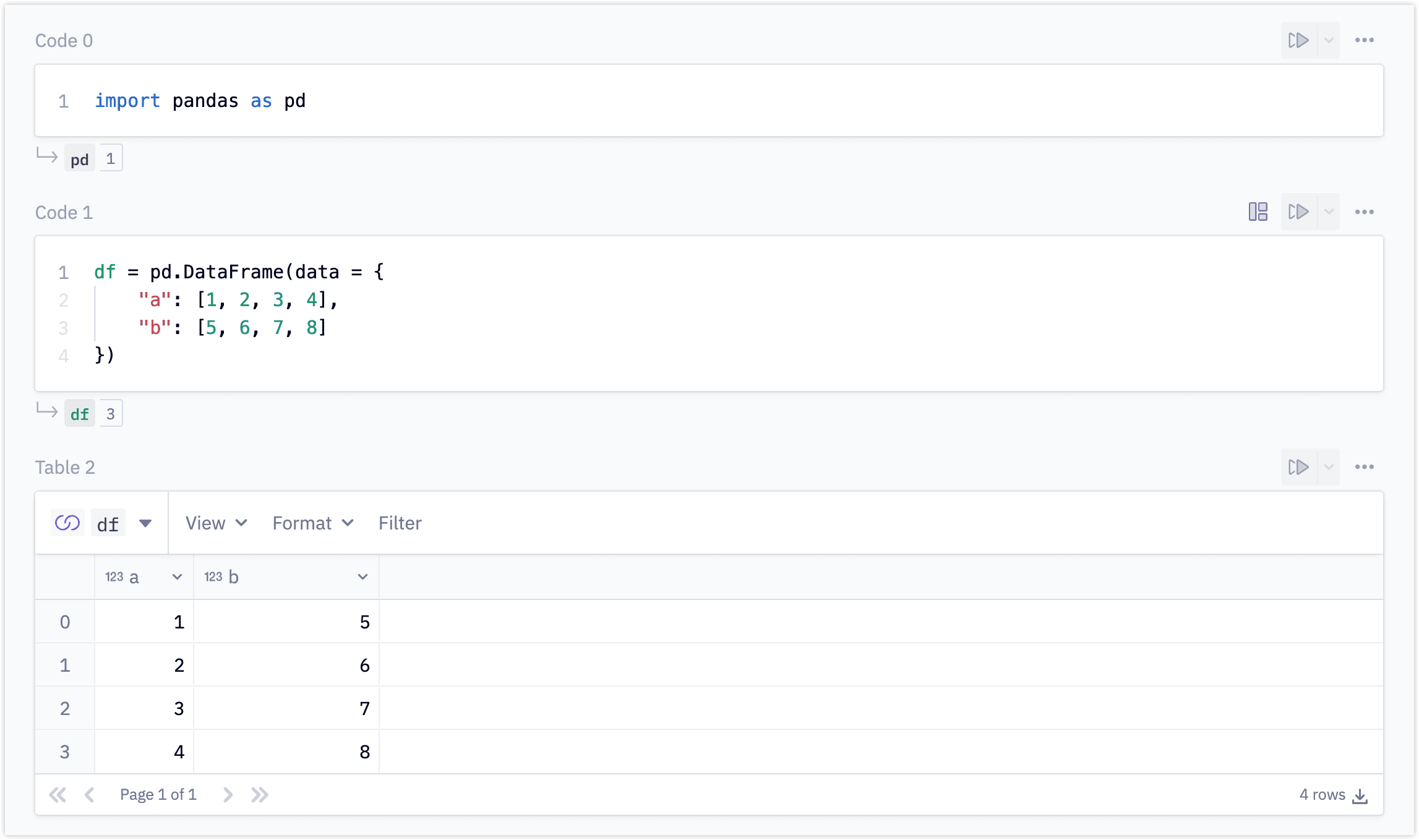Run the Code 0 cell
1419x840 pixels.
point(1298,41)
